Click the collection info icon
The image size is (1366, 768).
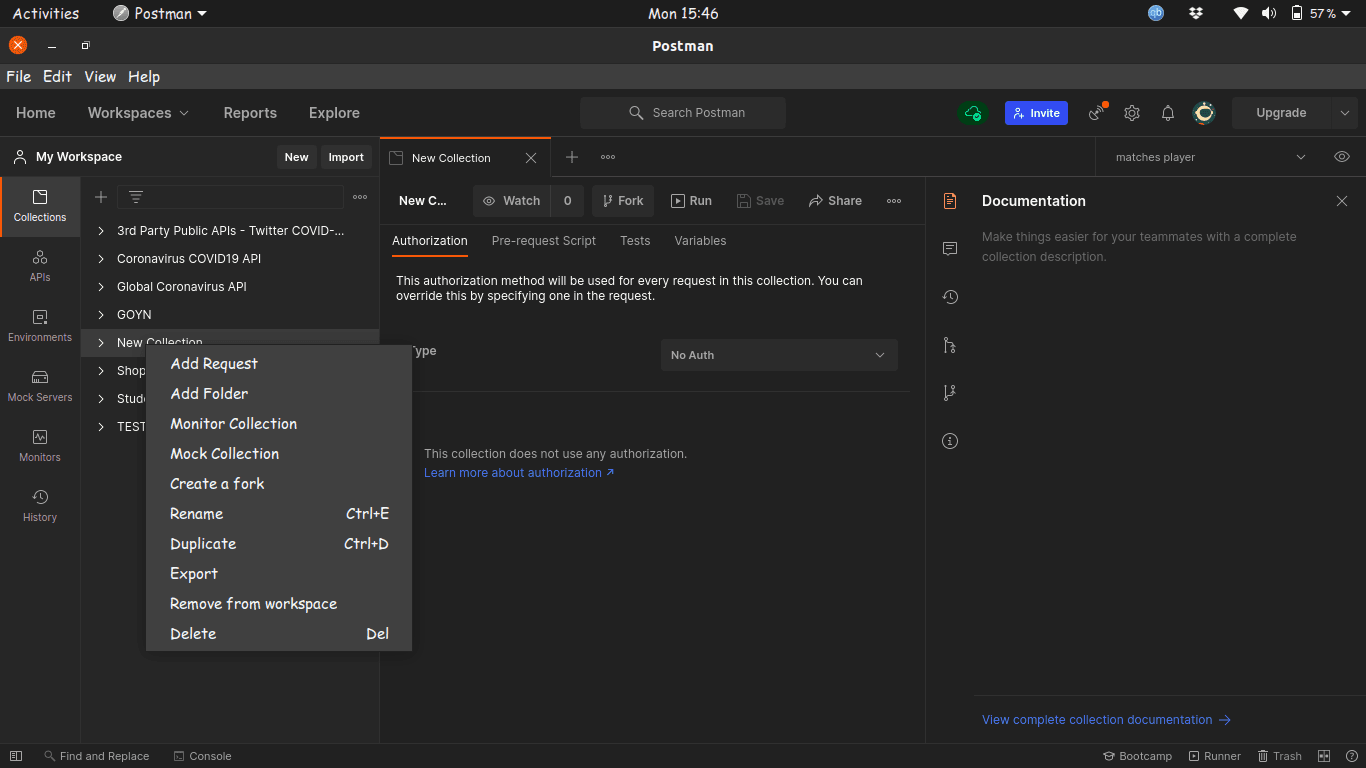[950, 441]
